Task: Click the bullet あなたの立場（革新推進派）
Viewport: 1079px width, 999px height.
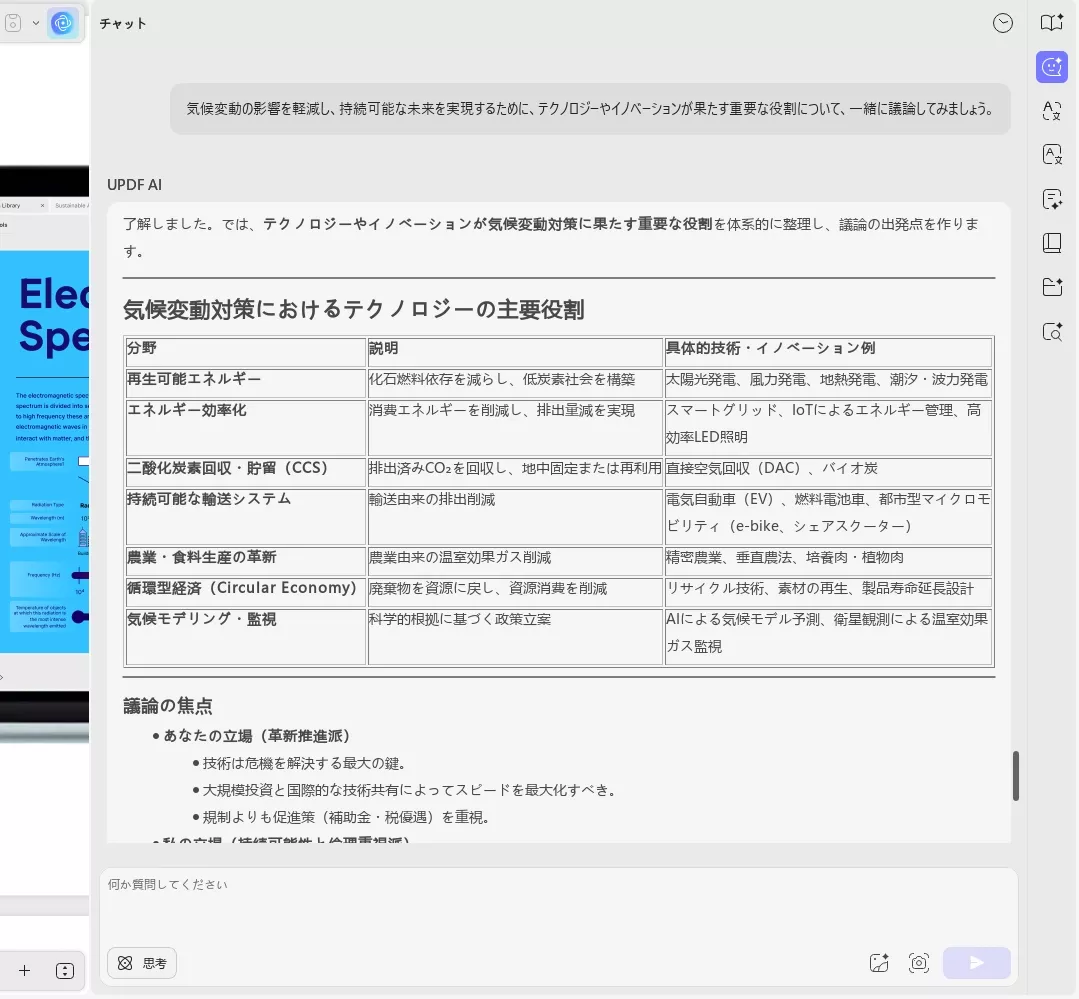Action: coord(256,735)
